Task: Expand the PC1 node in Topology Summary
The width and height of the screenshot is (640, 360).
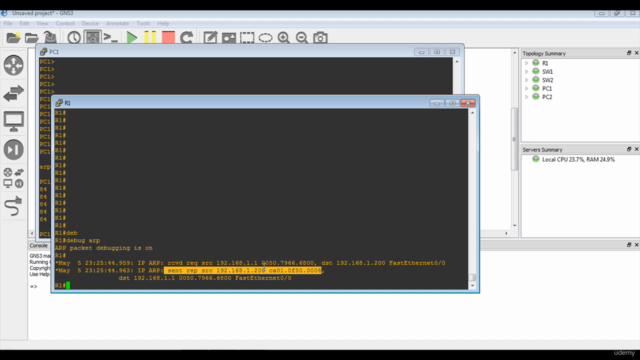Action: click(x=527, y=88)
